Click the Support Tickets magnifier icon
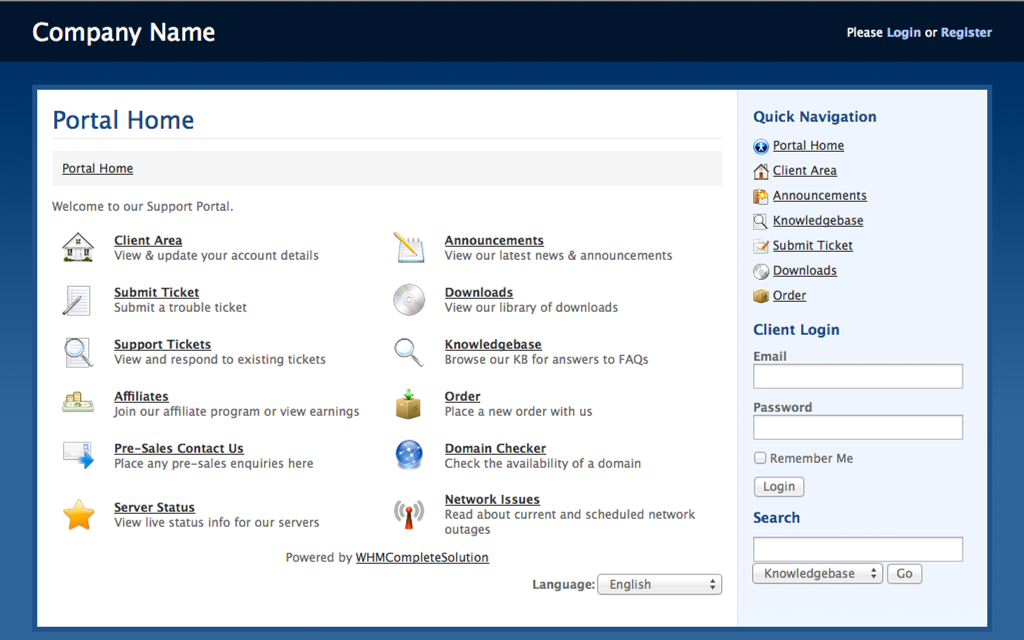Image resolution: width=1024 pixels, height=640 pixels. click(78, 352)
